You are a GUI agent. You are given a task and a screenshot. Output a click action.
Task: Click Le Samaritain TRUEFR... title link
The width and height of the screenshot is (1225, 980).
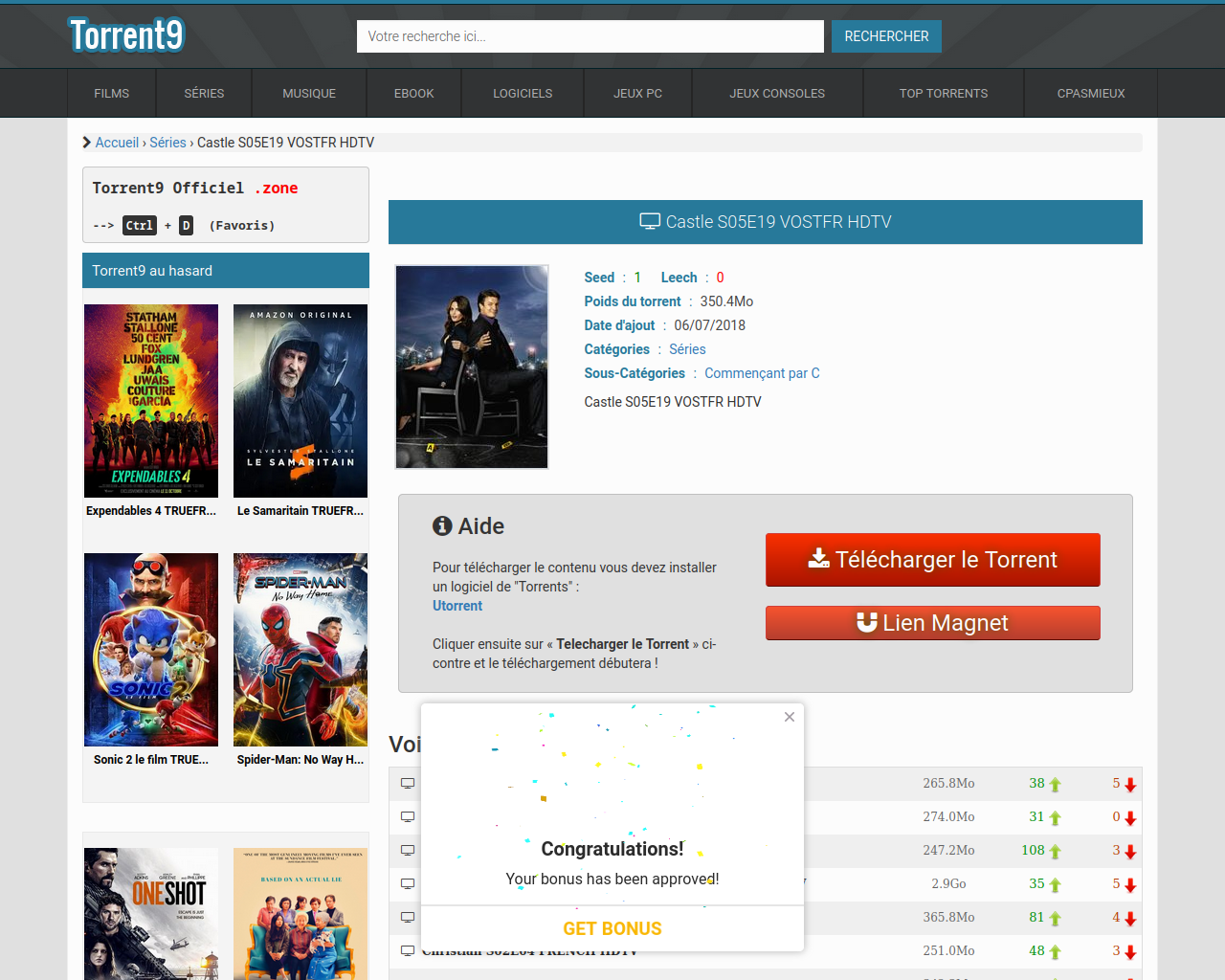(301, 511)
